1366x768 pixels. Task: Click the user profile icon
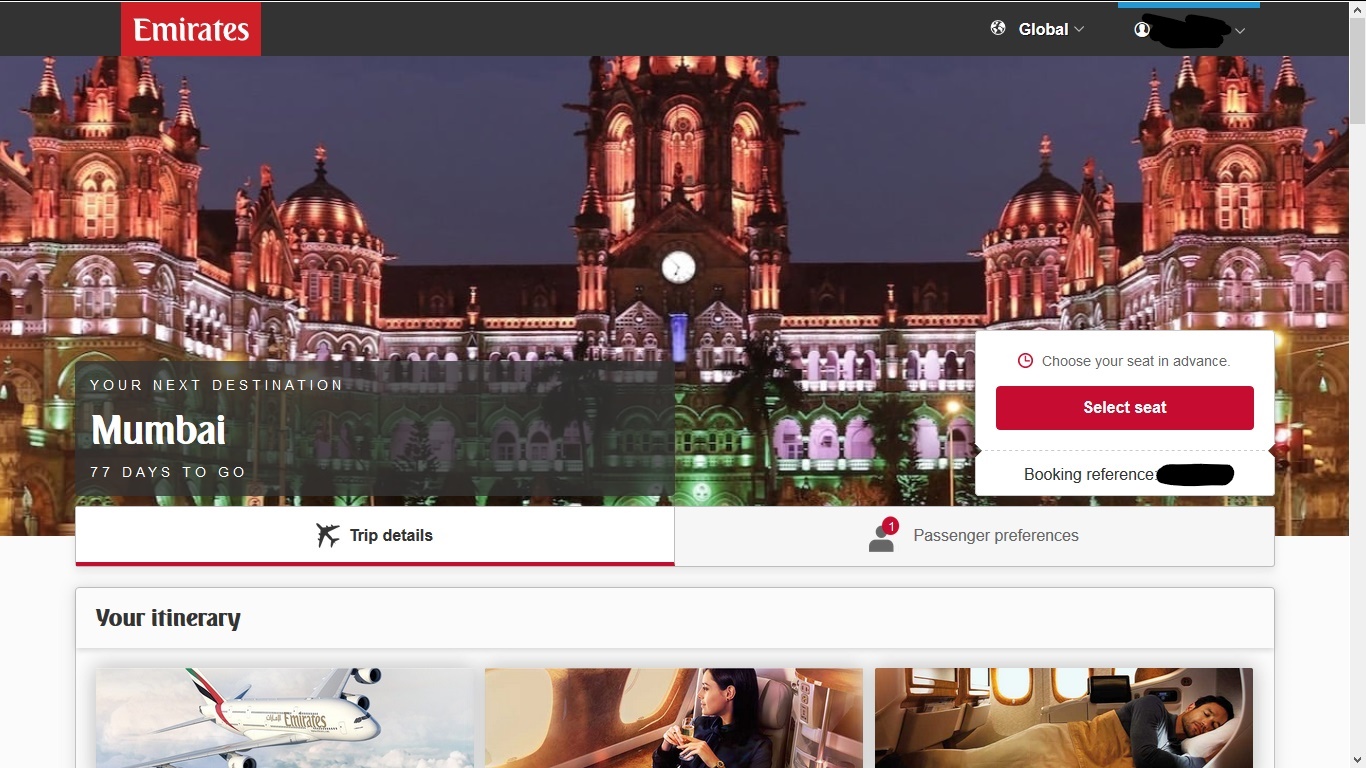click(1142, 30)
